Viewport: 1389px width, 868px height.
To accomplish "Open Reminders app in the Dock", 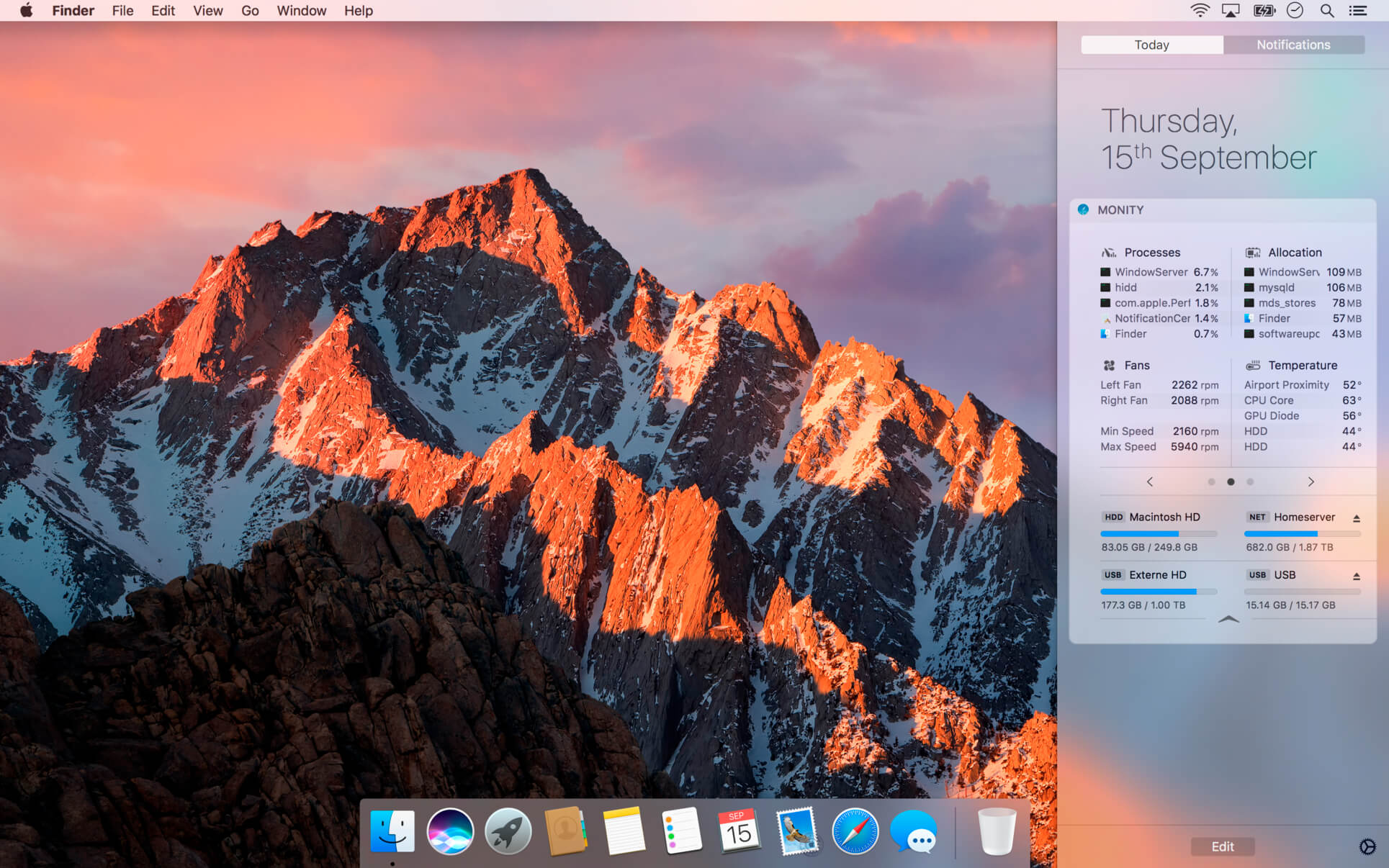I will tap(681, 831).
